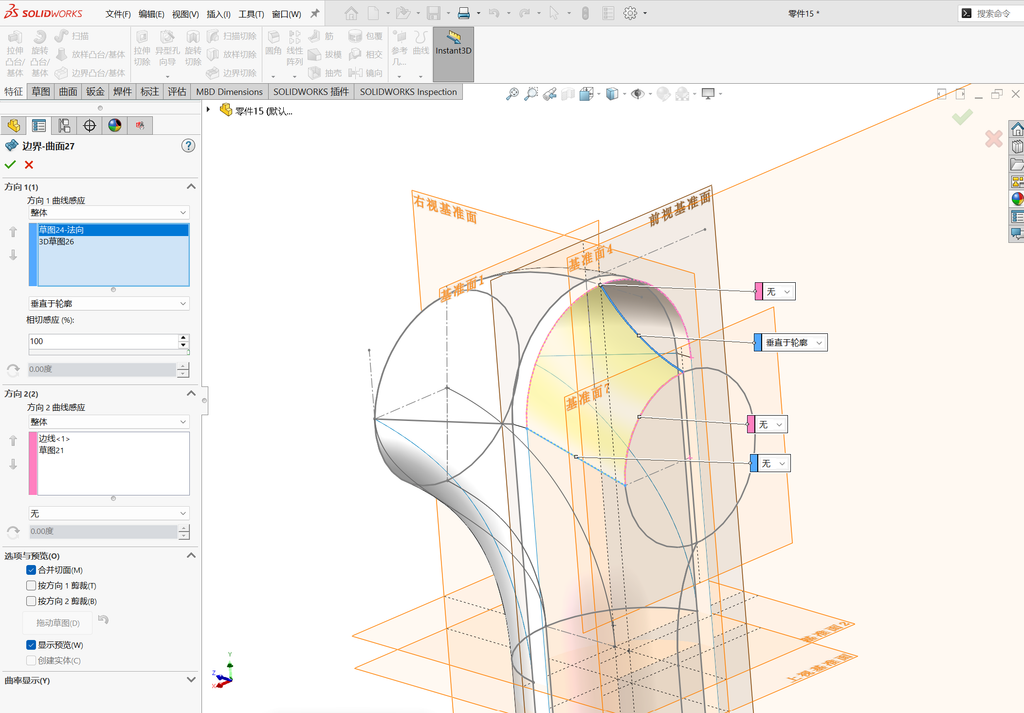Confirm with the green checkmark in viewport corner
The height and width of the screenshot is (713, 1024).
pyautogui.click(x=962, y=117)
